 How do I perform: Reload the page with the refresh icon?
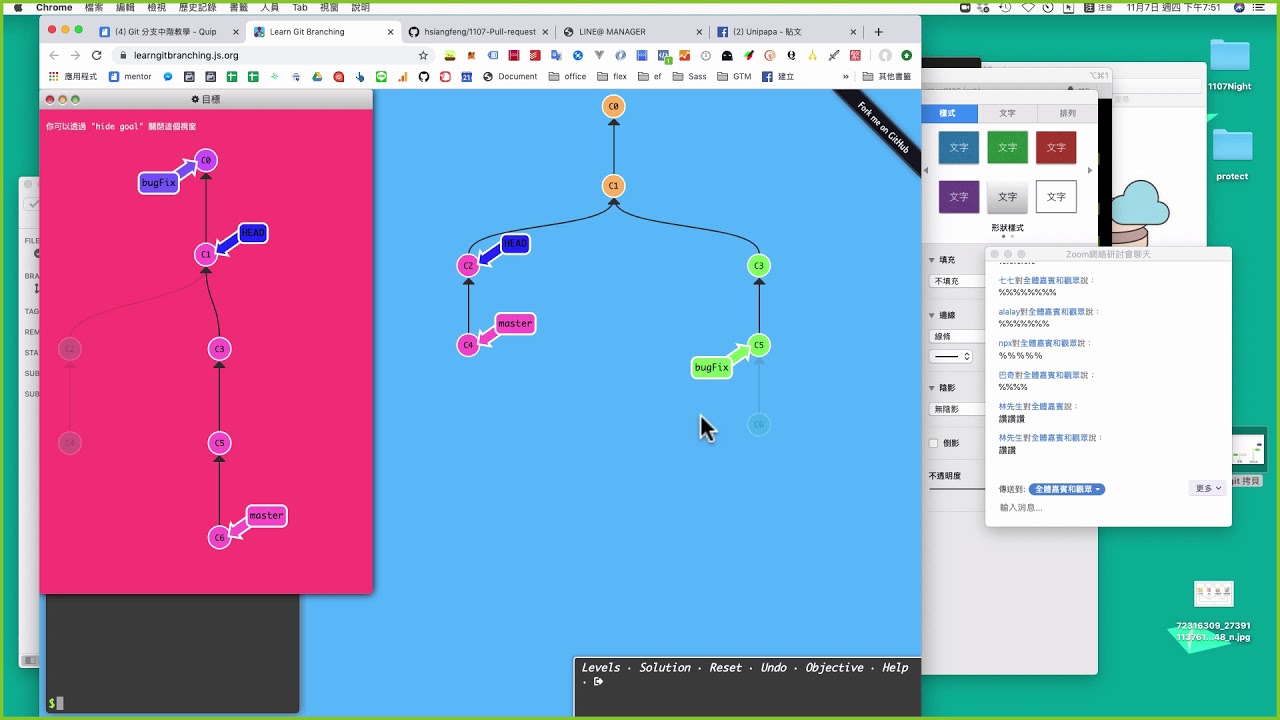click(97, 56)
